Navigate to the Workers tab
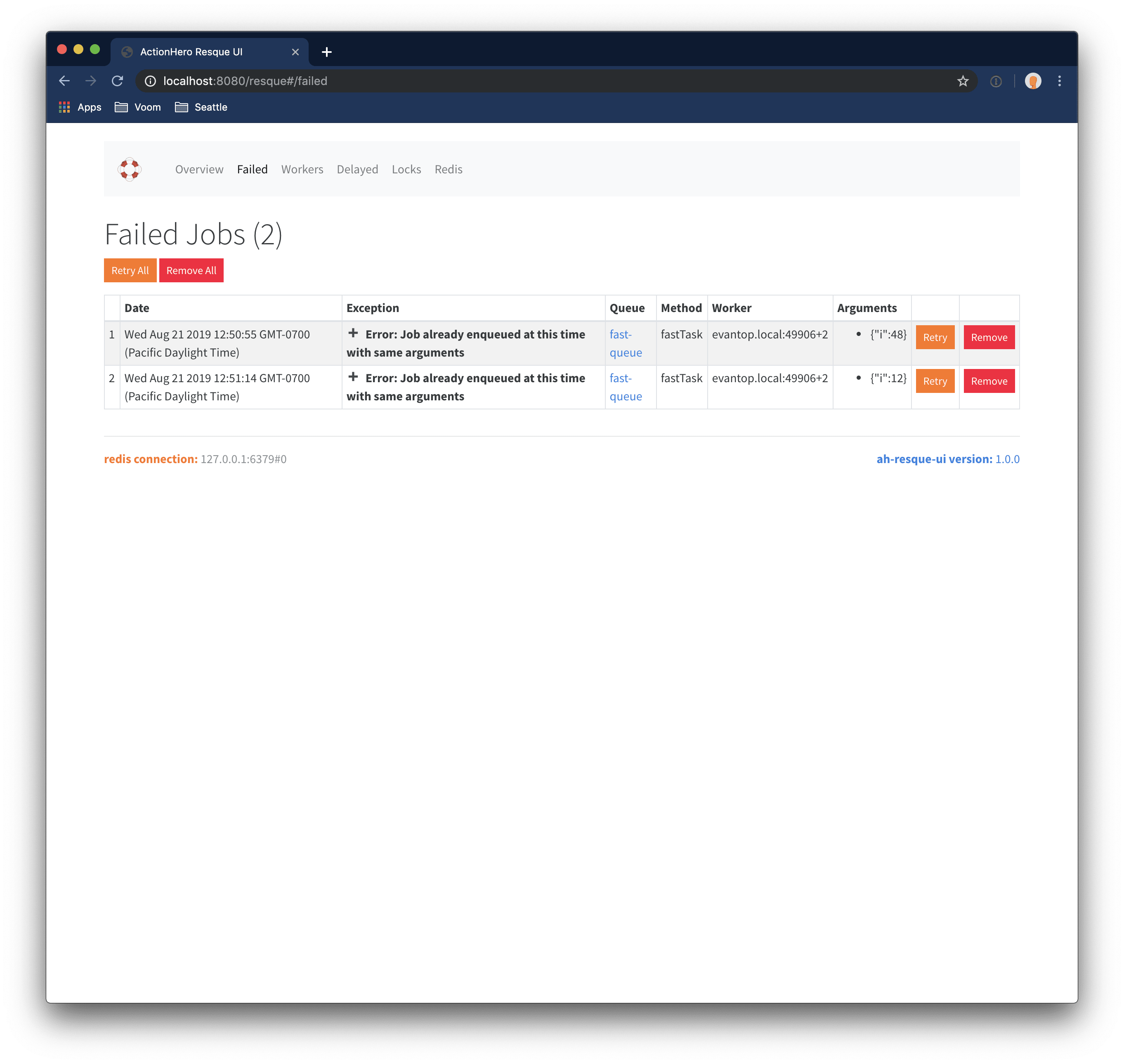Image resolution: width=1124 pixels, height=1064 pixels. point(302,168)
